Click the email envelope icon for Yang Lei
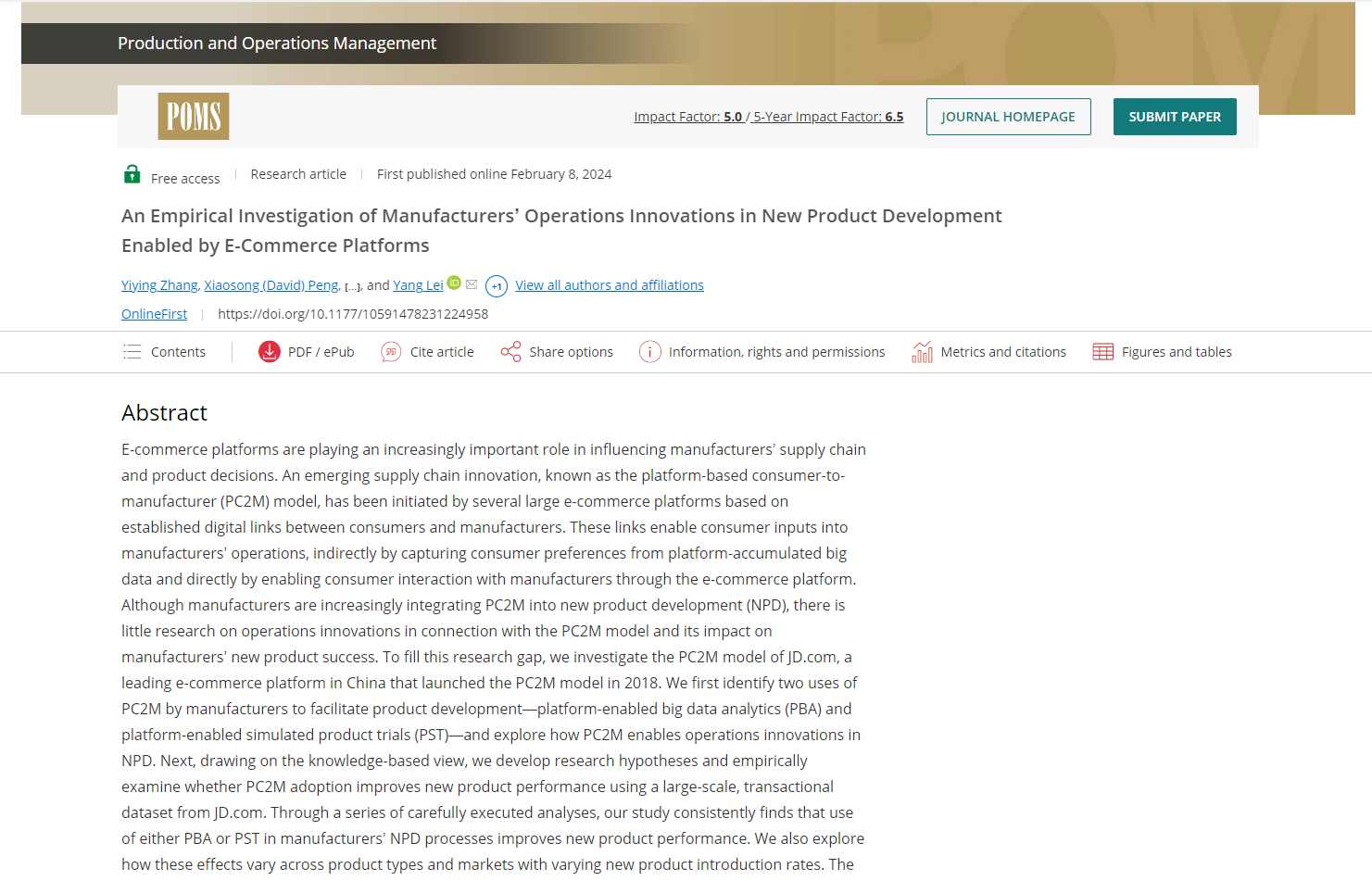The image size is (1372, 881). click(x=472, y=284)
